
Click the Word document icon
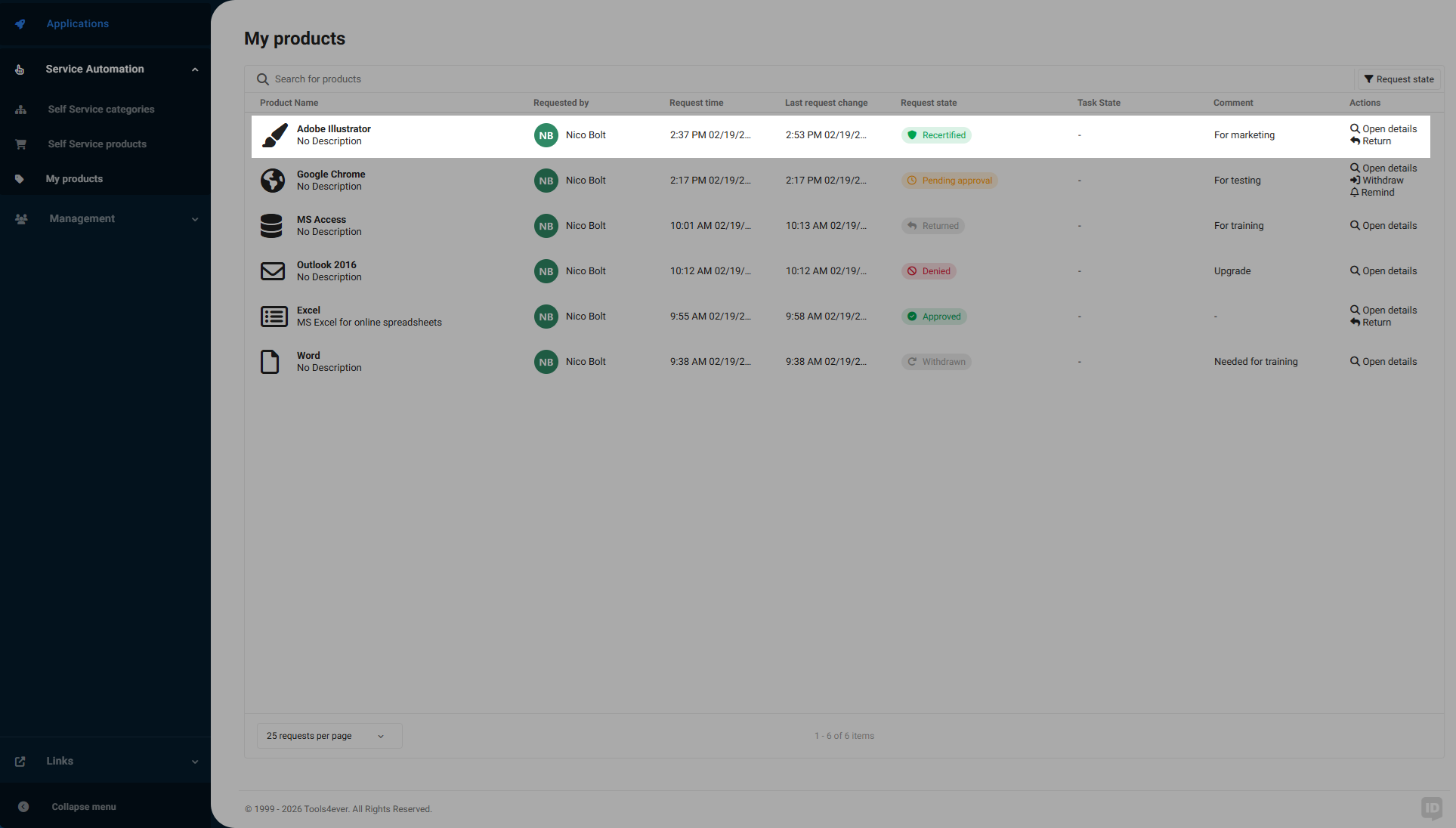[x=270, y=362]
